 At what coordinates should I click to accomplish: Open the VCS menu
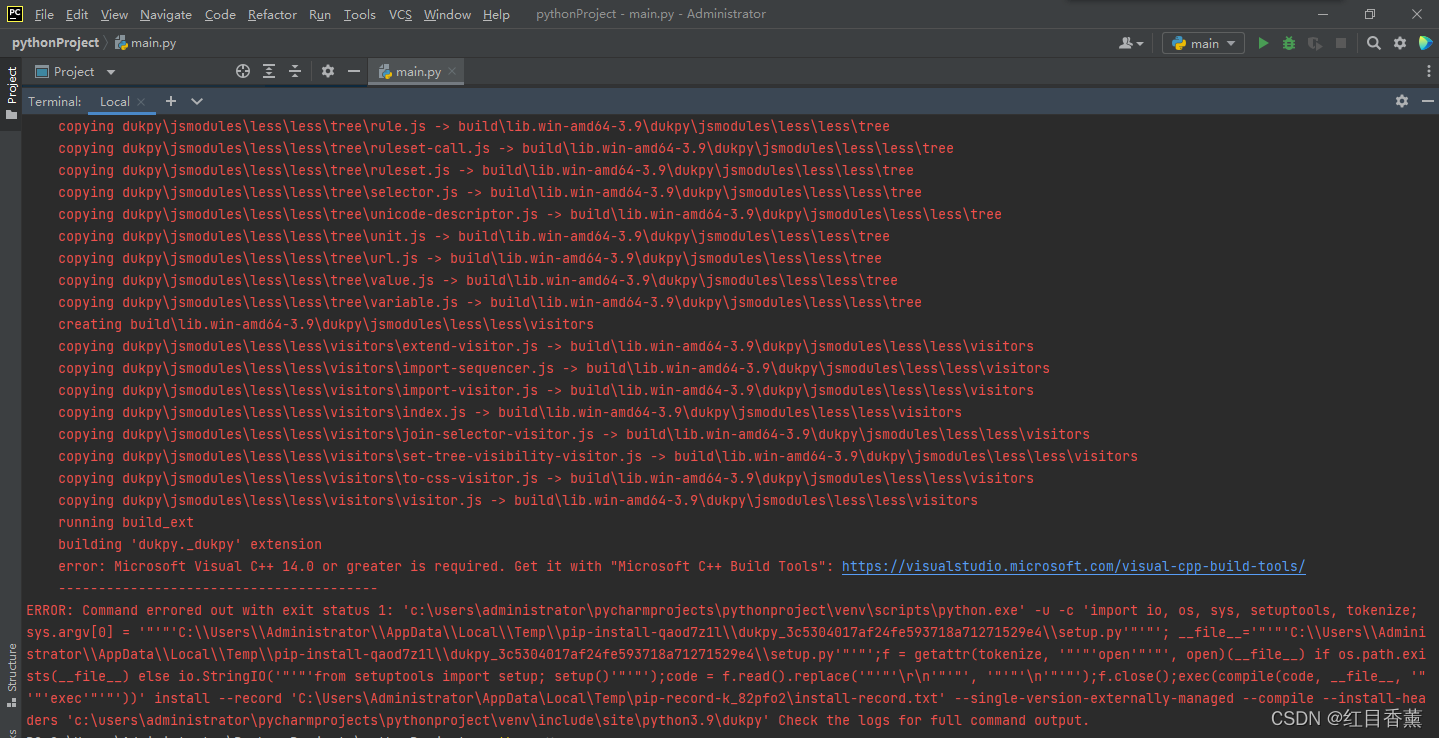[x=400, y=14]
